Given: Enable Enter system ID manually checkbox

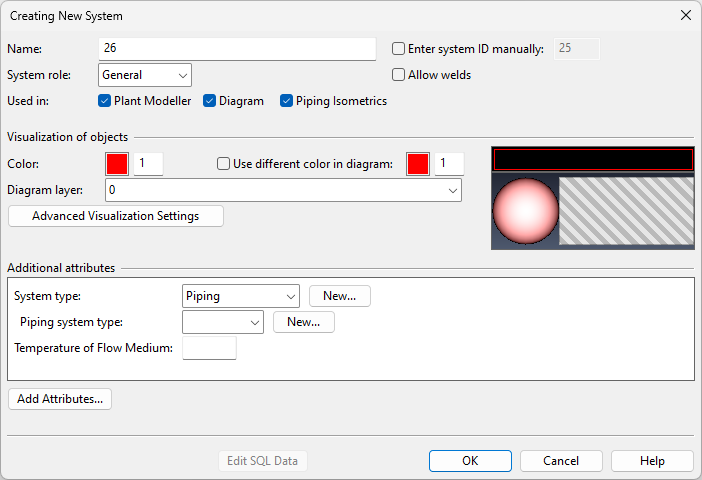Looking at the screenshot, I should tap(399, 48).
